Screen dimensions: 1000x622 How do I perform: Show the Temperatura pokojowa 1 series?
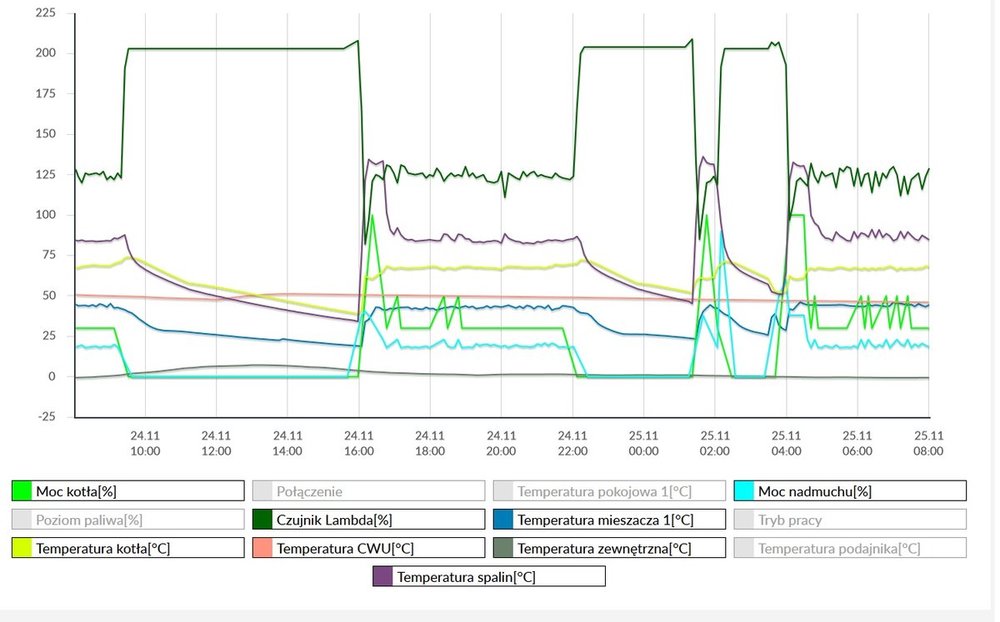click(607, 491)
